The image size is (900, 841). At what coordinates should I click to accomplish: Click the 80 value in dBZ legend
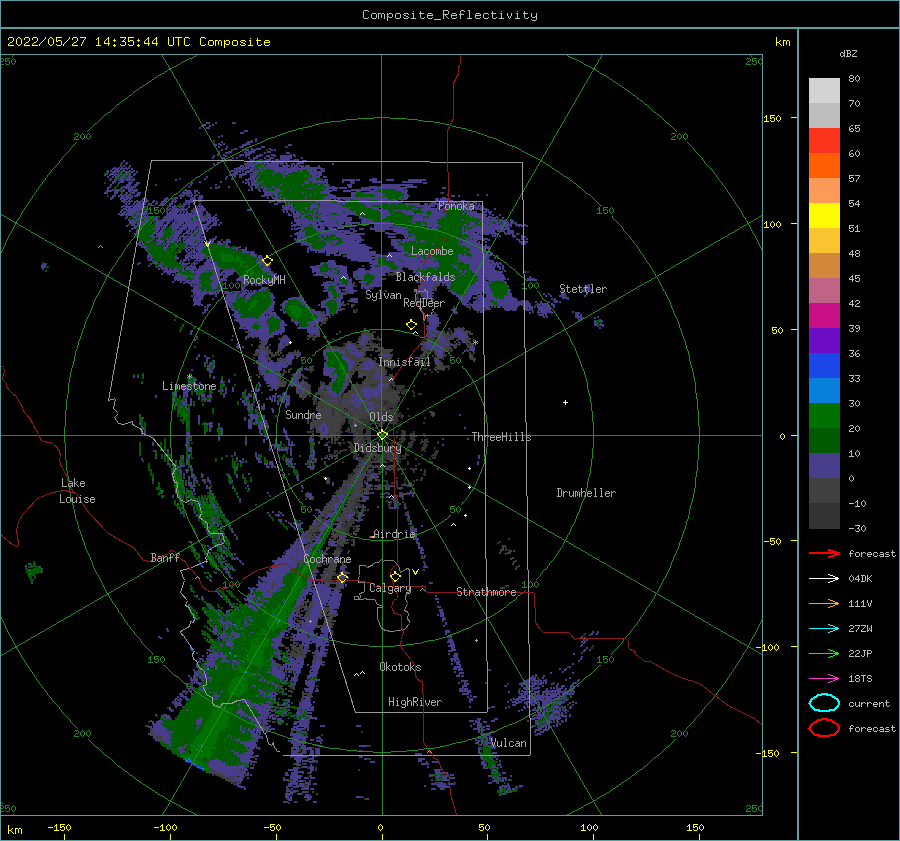tap(854, 79)
